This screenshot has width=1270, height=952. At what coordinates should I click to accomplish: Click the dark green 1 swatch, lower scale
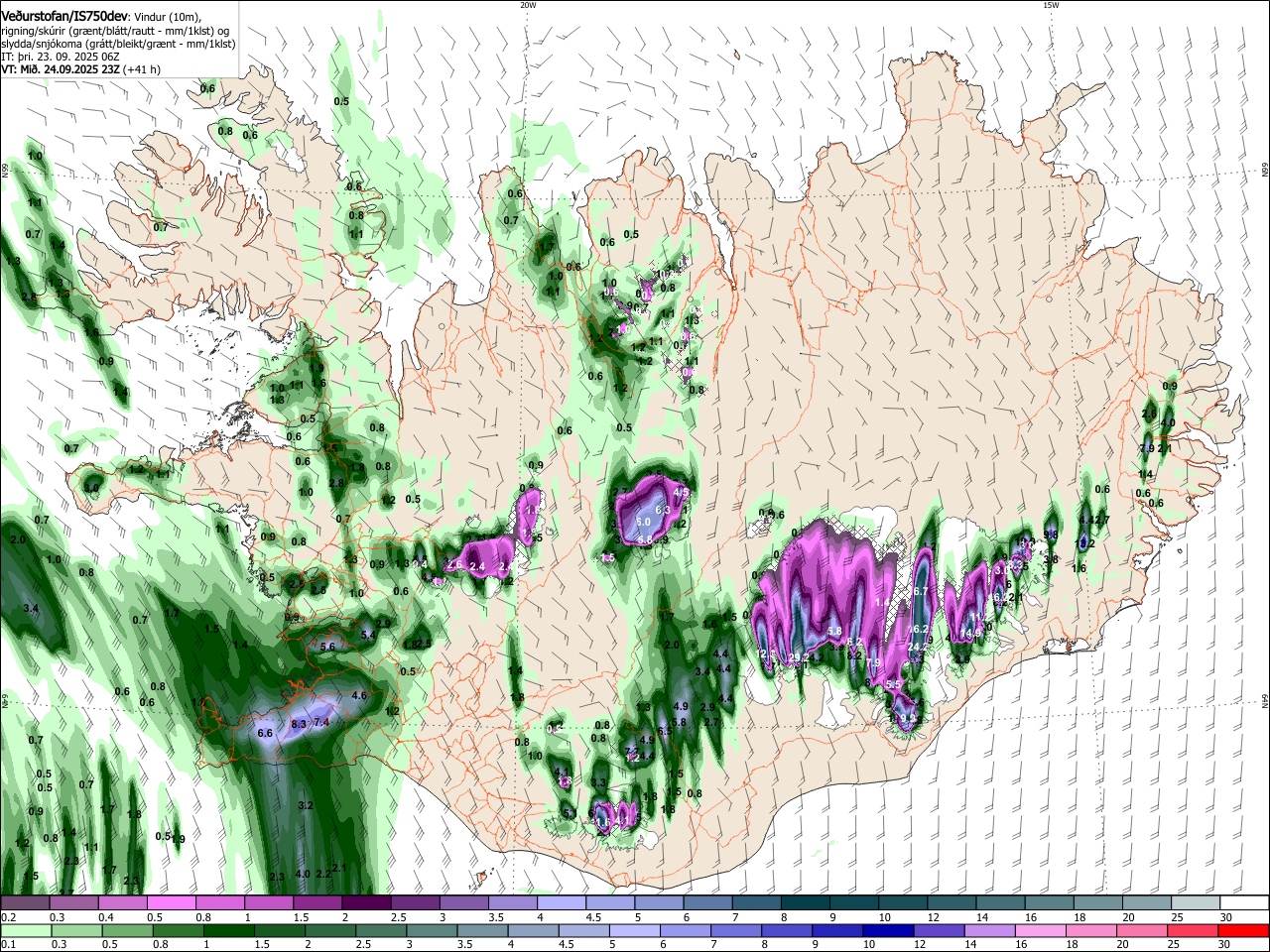point(228,930)
